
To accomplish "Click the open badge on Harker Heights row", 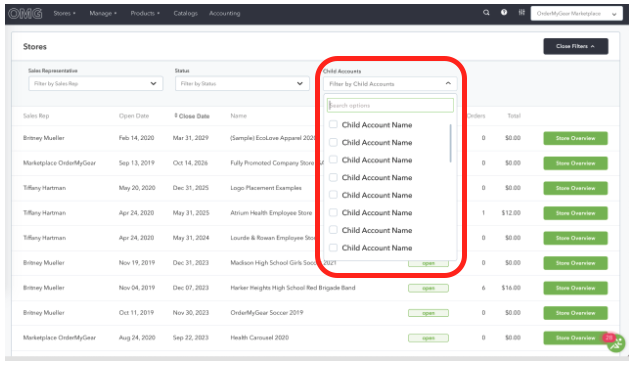I will click(x=428, y=288).
